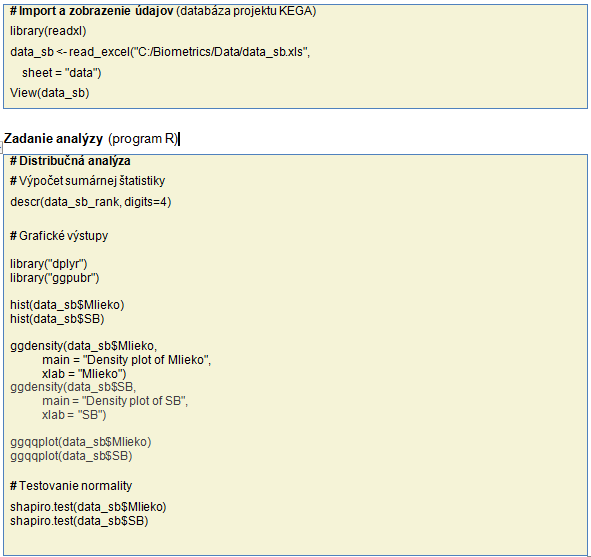Click the line 'library(readxl)'
Viewport: 591px width, 557px height.
(x=48, y=31)
